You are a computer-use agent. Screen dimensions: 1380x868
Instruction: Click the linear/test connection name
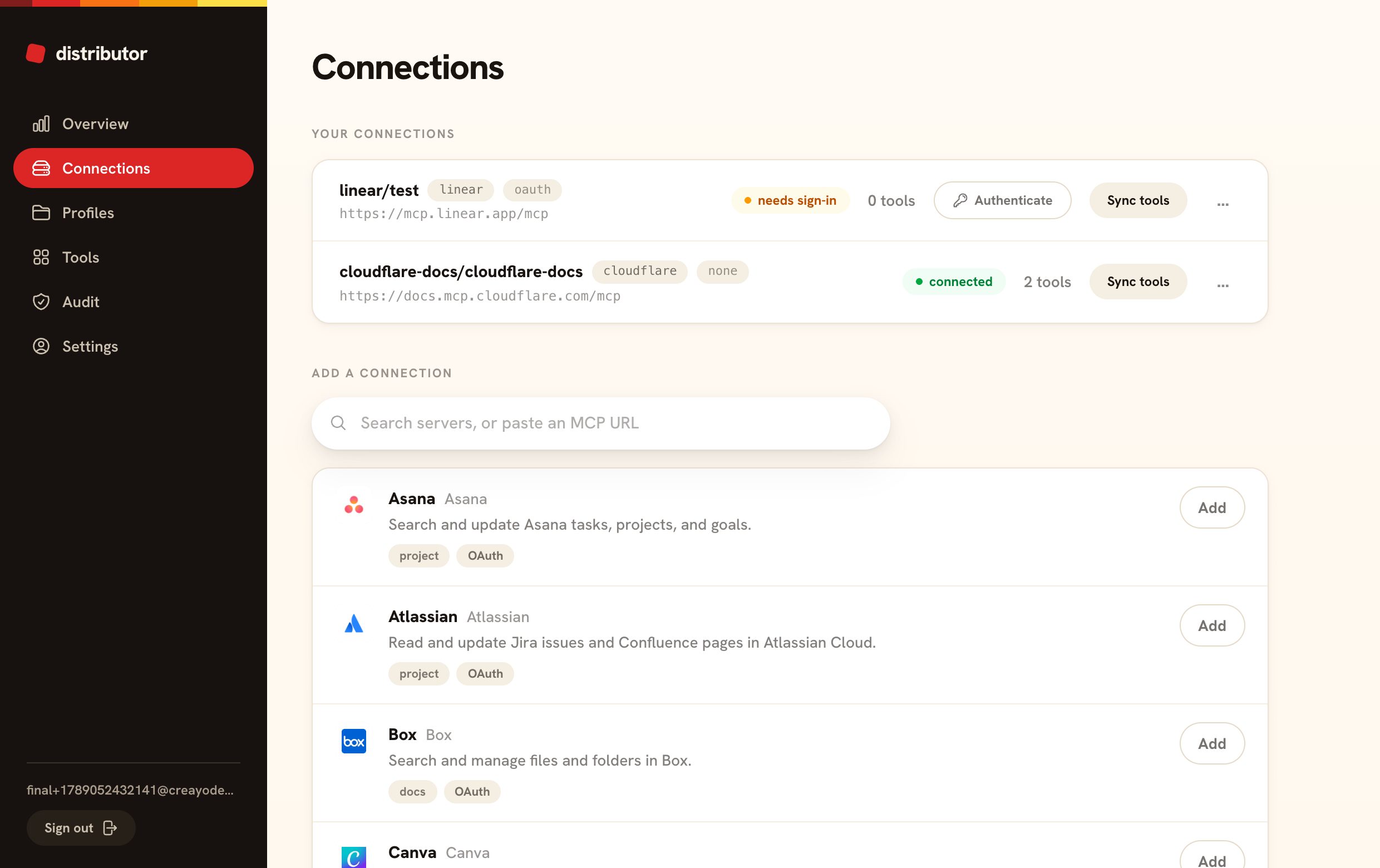point(379,190)
